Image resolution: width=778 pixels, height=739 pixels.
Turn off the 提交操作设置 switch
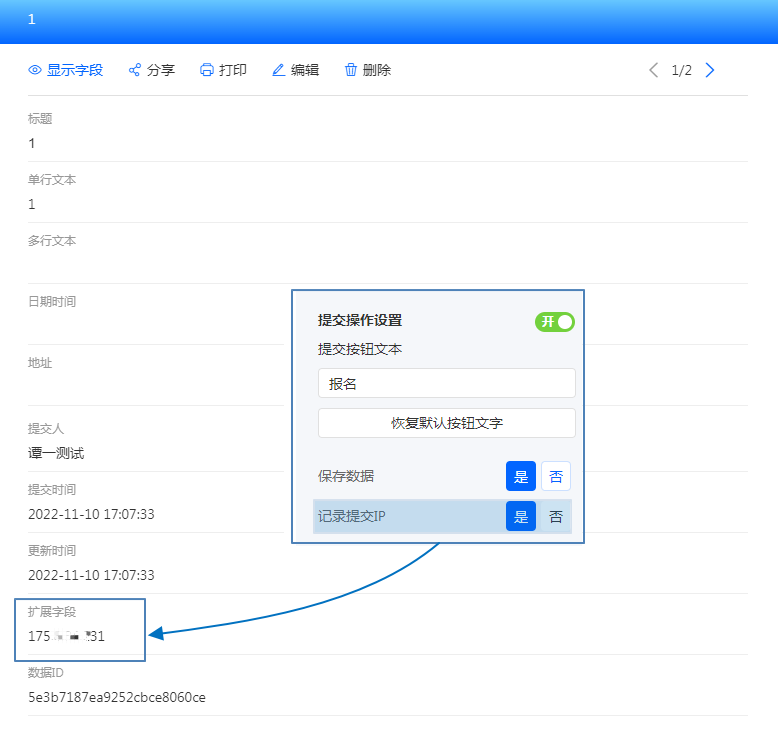tap(555, 321)
